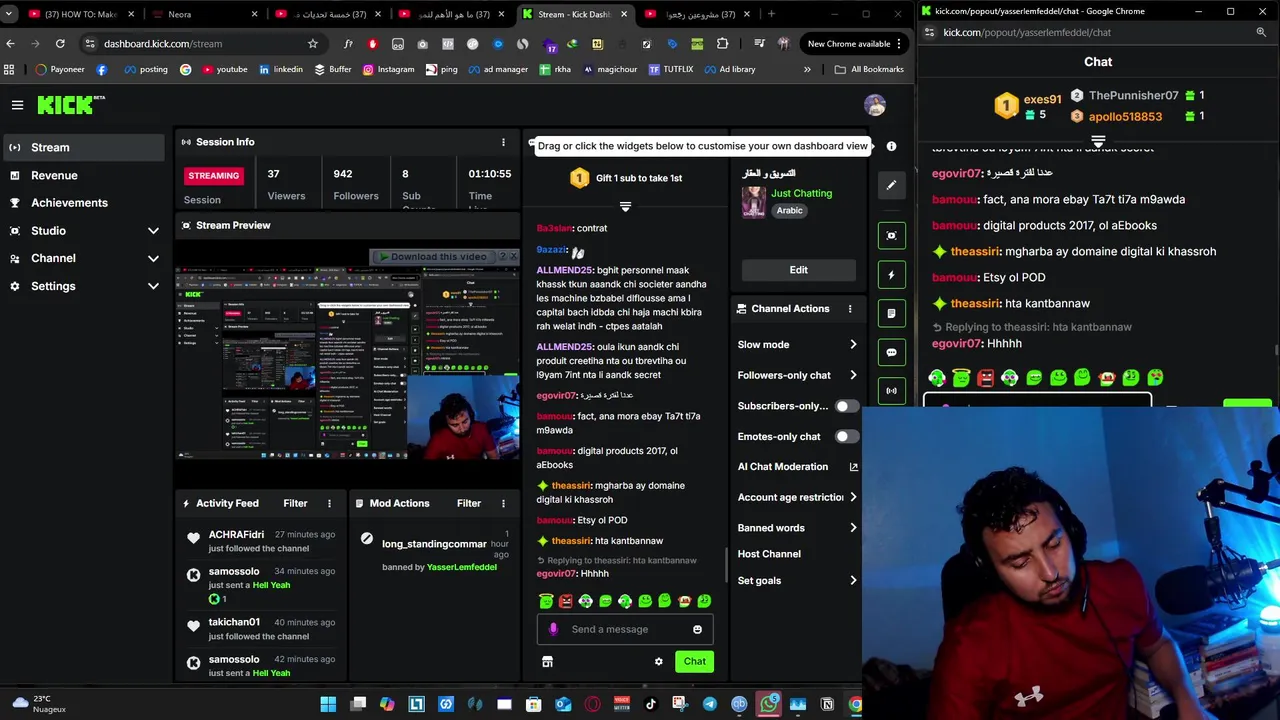Show more bookmarks with double chevron
Viewport: 1280px width, 720px height.
point(807,69)
